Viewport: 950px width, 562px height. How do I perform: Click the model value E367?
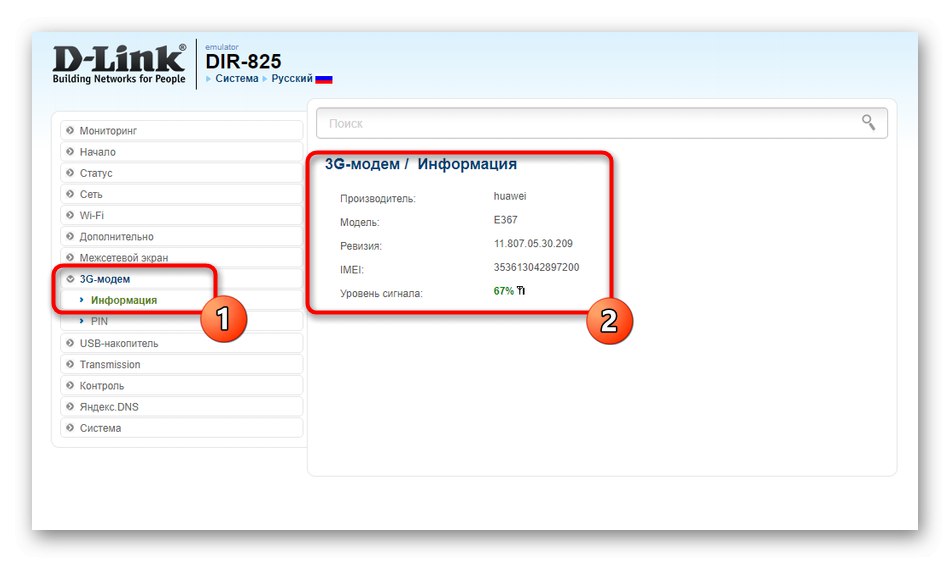[x=505, y=220]
